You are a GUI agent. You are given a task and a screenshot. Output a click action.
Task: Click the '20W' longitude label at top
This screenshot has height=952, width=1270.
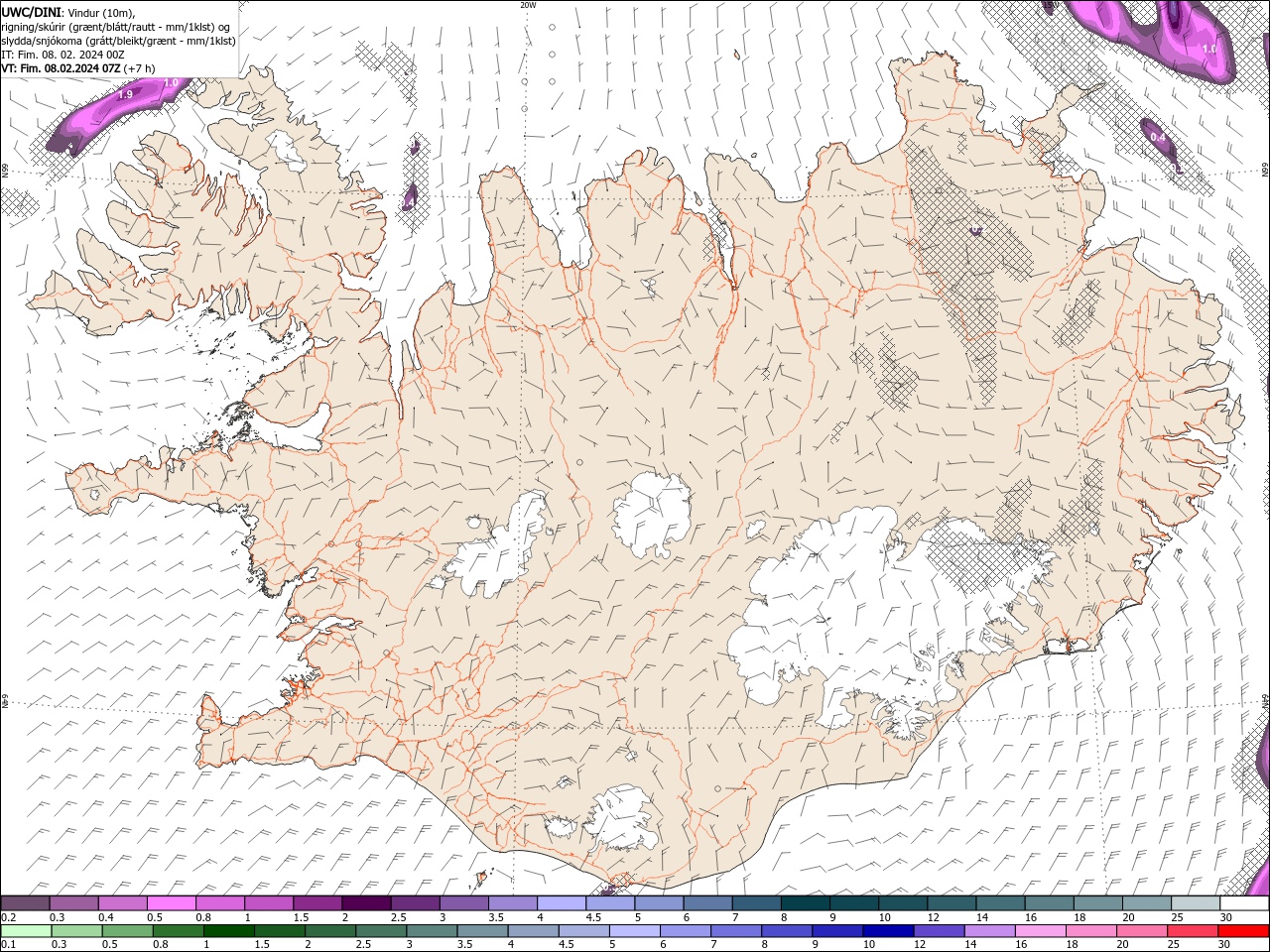pos(528,5)
